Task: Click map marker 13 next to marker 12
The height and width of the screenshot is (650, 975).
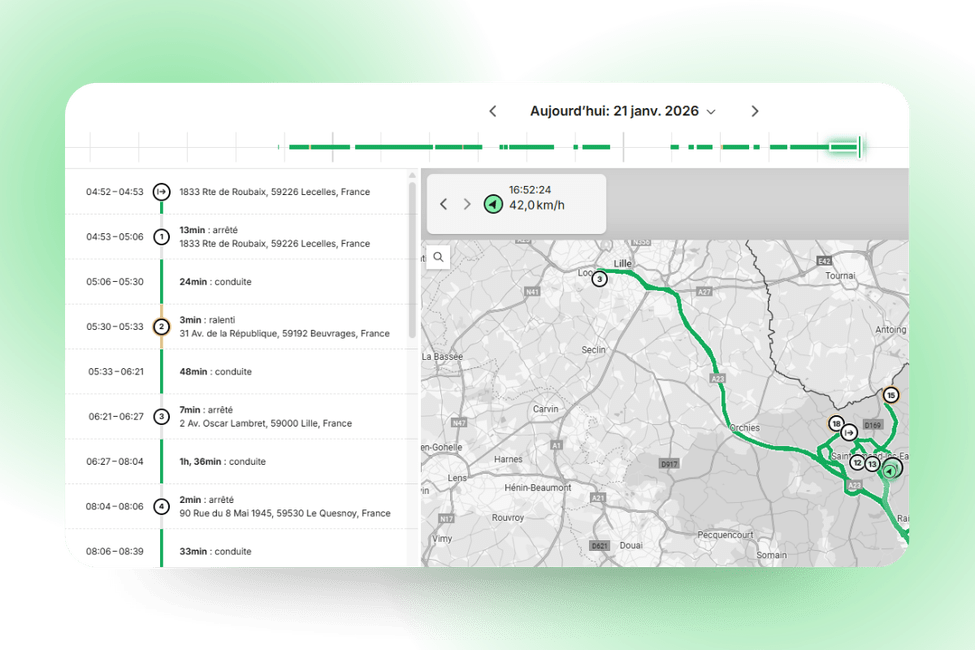Action: pyautogui.click(x=874, y=464)
